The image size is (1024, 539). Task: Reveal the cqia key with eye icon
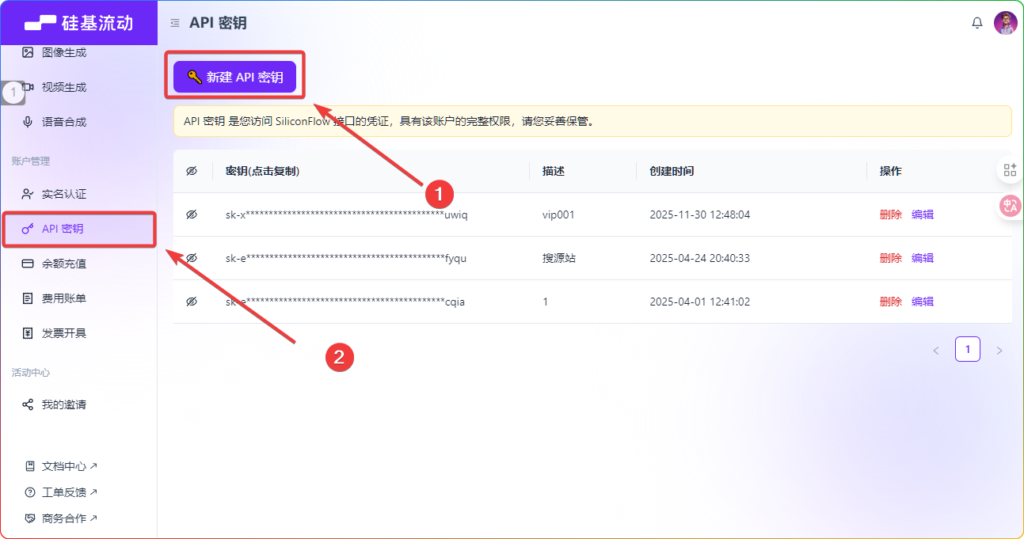click(x=191, y=301)
